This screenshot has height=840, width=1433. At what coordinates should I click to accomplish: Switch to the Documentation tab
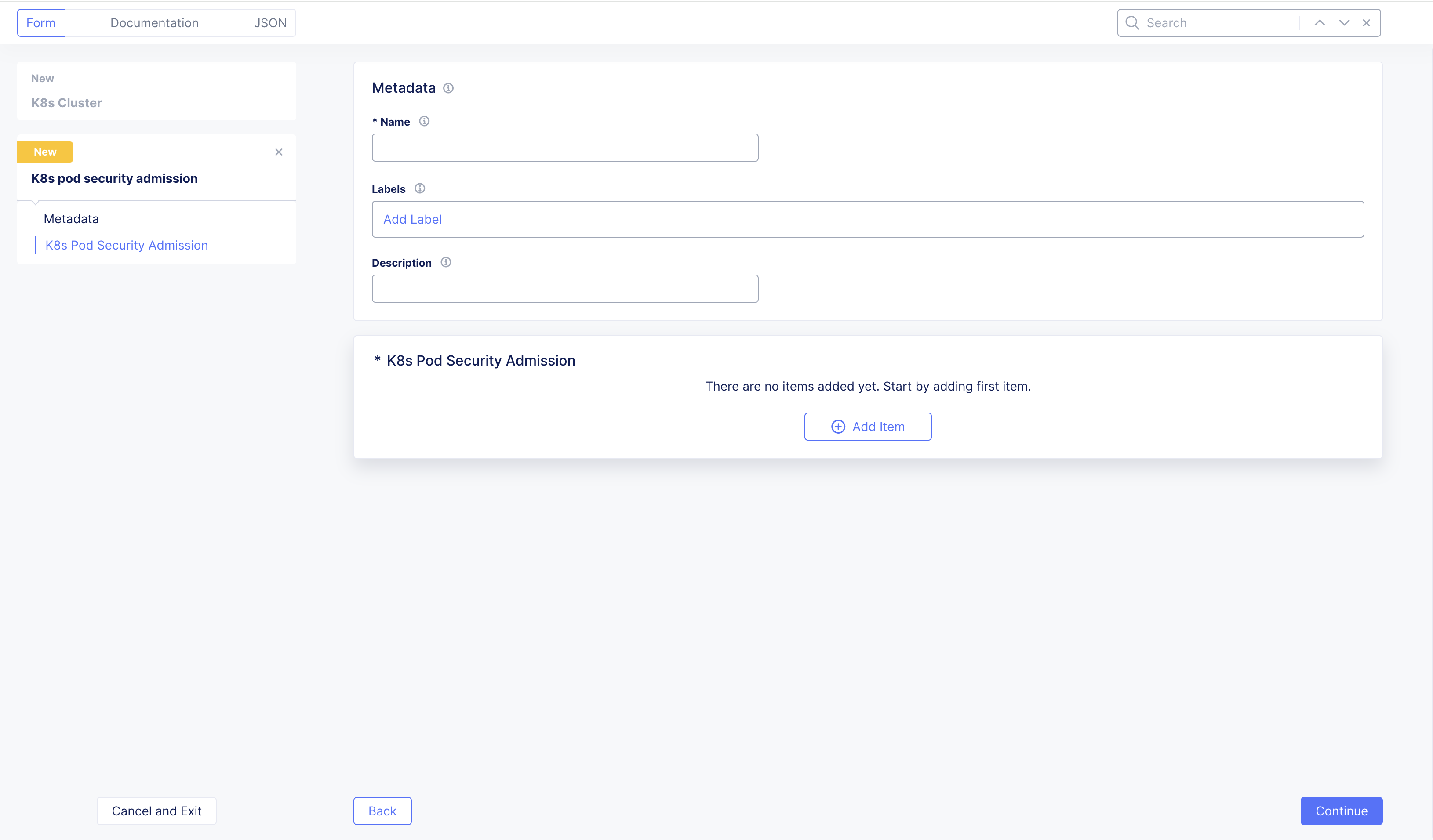pyautogui.click(x=154, y=23)
